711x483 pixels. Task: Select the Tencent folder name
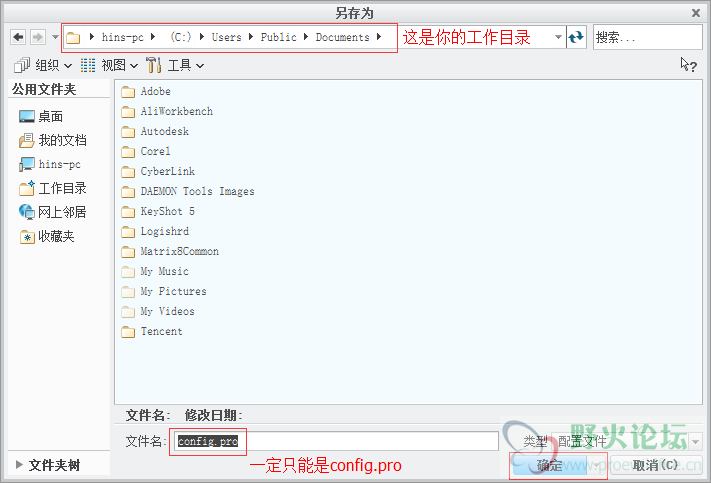pyautogui.click(x=161, y=332)
